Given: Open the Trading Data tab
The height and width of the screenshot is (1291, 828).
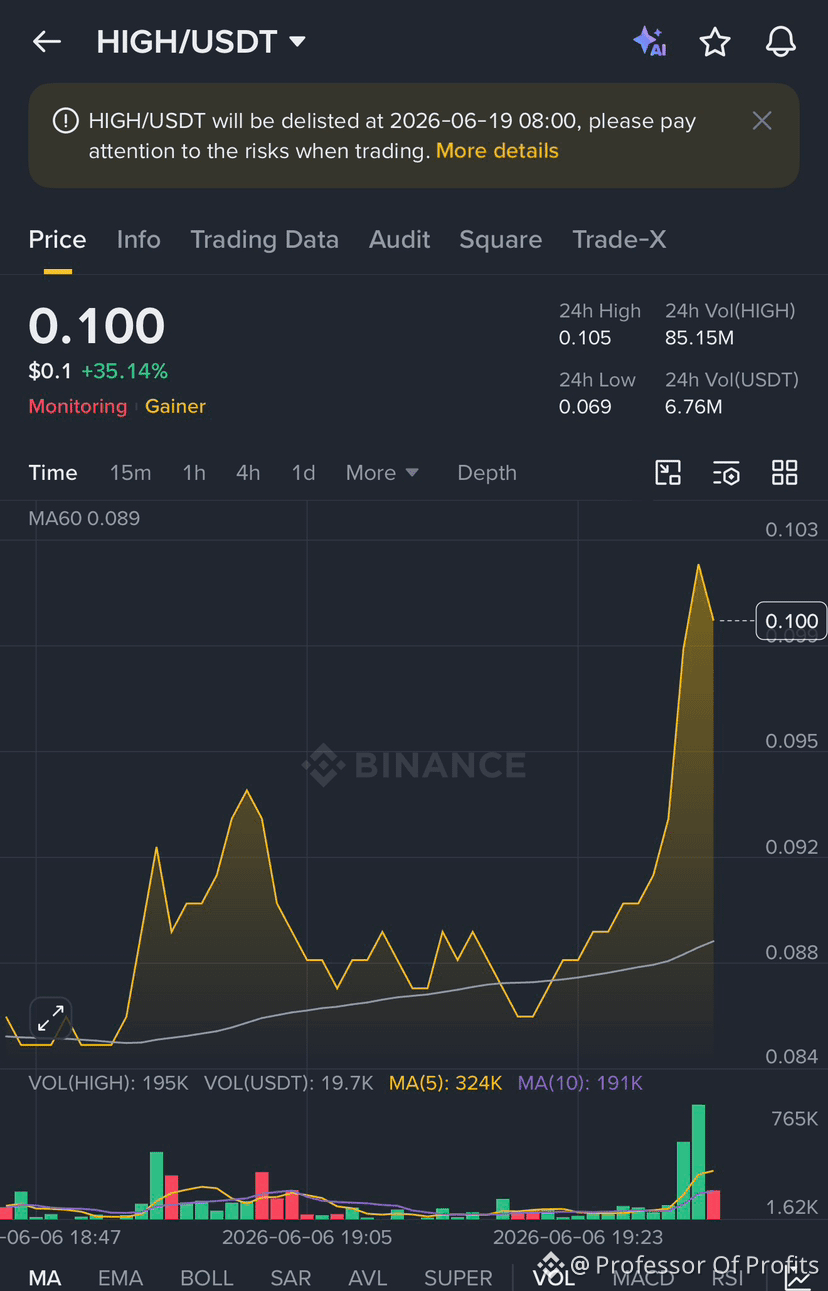Looking at the screenshot, I should click(264, 240).
